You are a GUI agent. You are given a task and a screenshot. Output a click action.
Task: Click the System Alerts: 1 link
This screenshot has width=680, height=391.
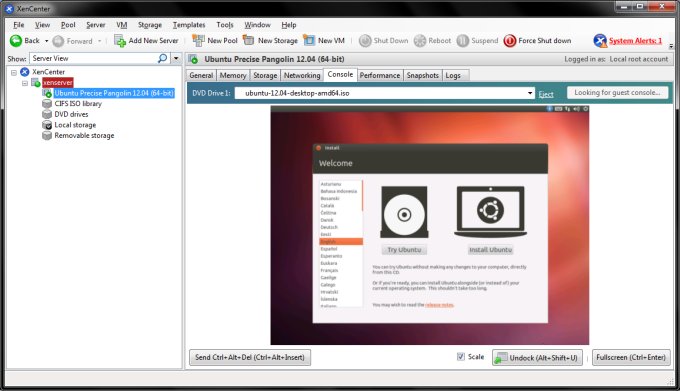[635, 41]
